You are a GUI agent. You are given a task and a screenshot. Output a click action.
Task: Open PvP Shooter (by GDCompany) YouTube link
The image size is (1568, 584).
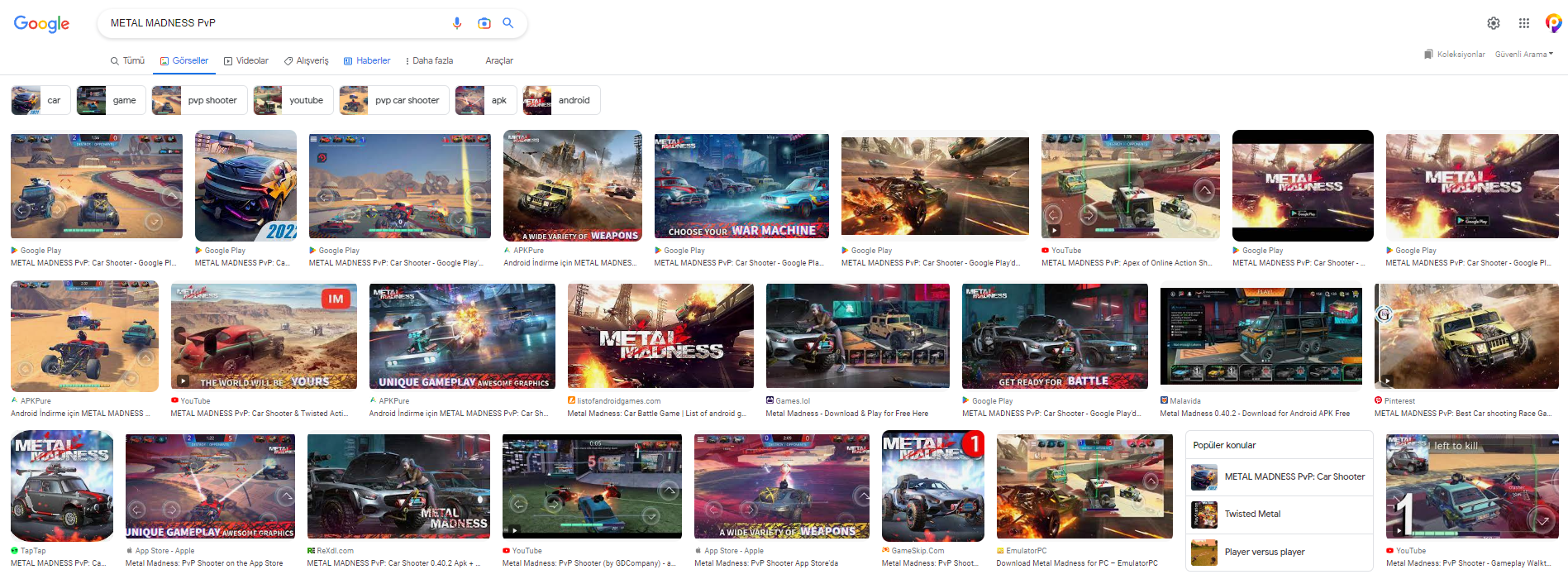pyautogui.click(x=589, y=563)
